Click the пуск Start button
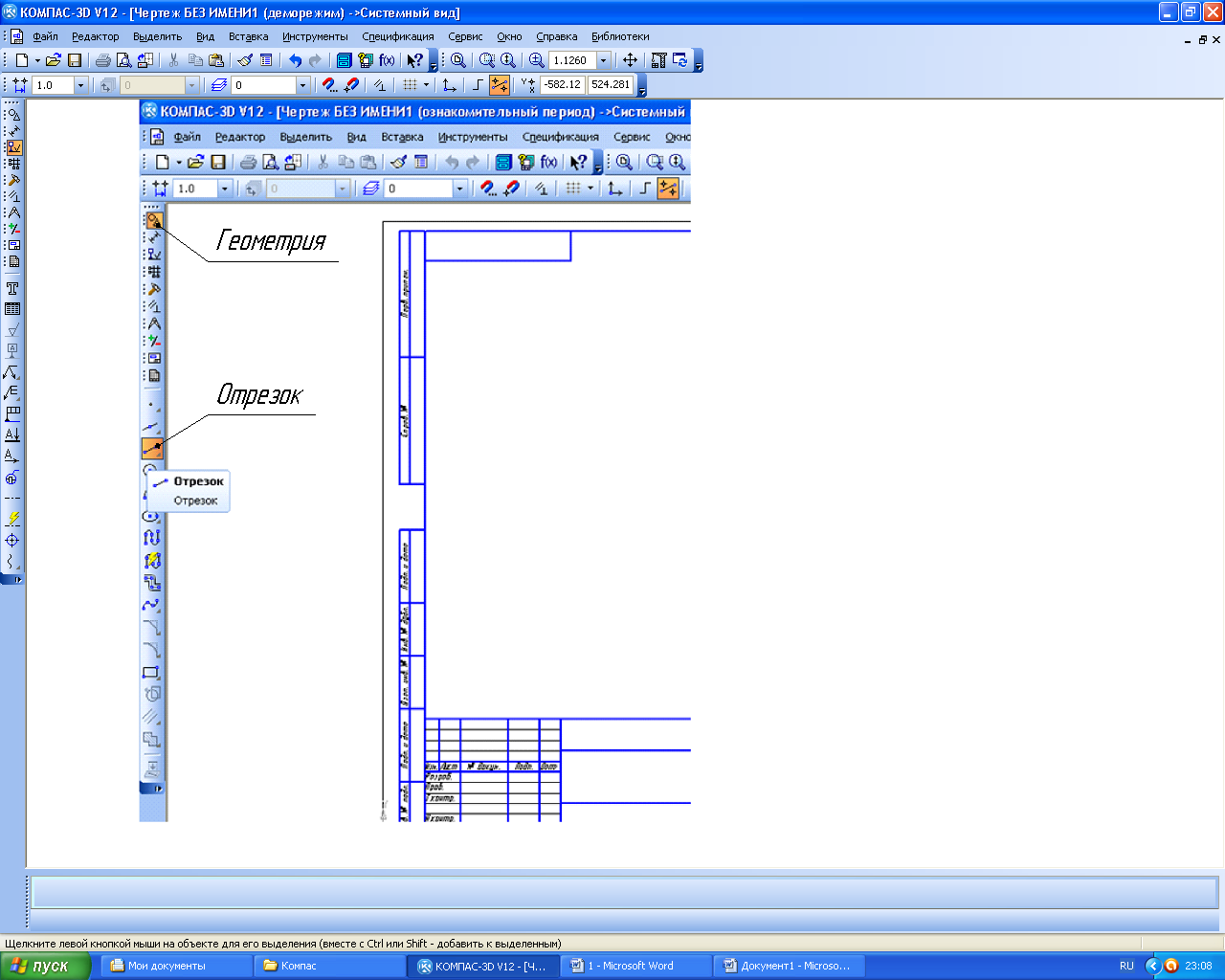The width and height of the screenshot is (1225, 980). coord(45,966)
